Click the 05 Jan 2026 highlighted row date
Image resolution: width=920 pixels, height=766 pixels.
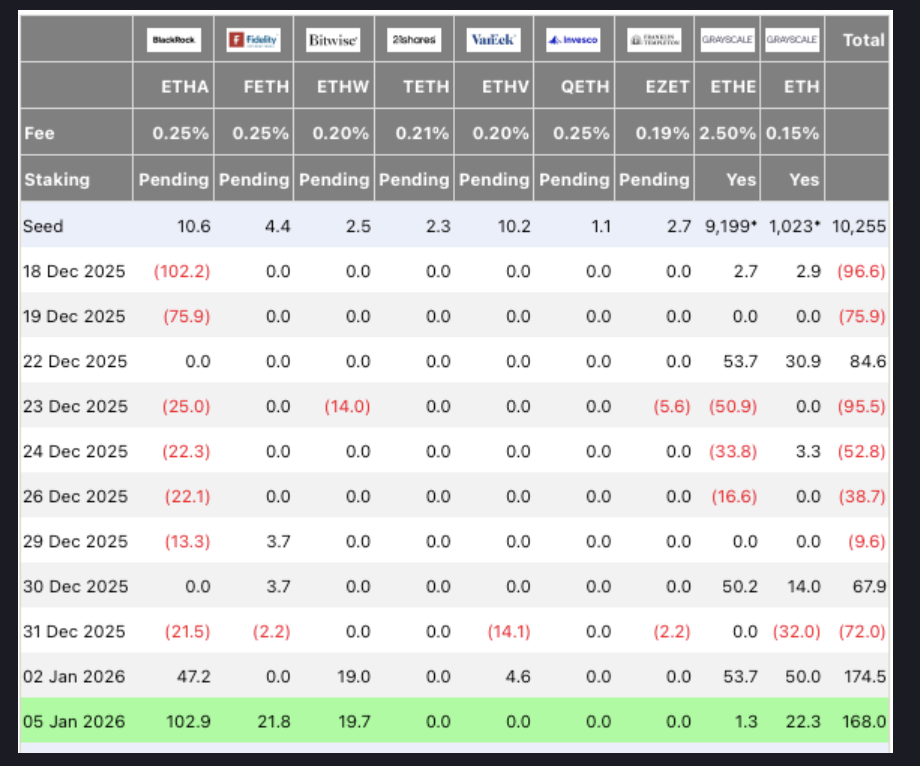click(x=74, y=721)
